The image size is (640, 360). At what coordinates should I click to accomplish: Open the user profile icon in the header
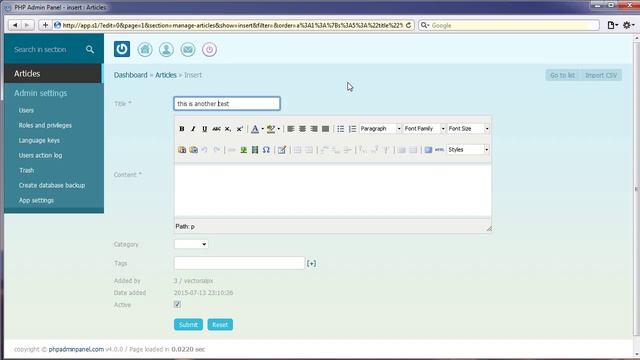tap(166, 49)
